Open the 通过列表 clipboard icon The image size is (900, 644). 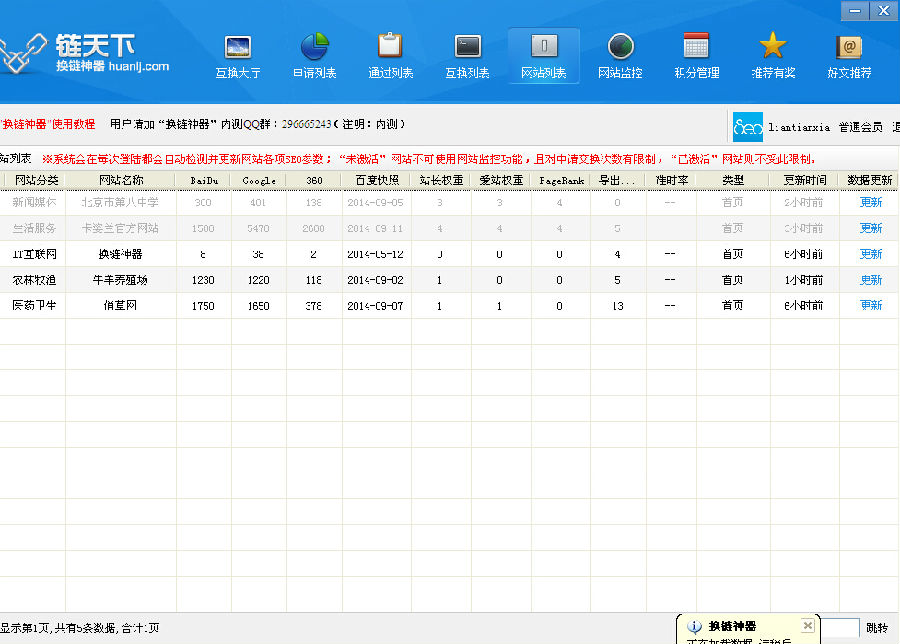pyautogui.click(x=390, y=56)
